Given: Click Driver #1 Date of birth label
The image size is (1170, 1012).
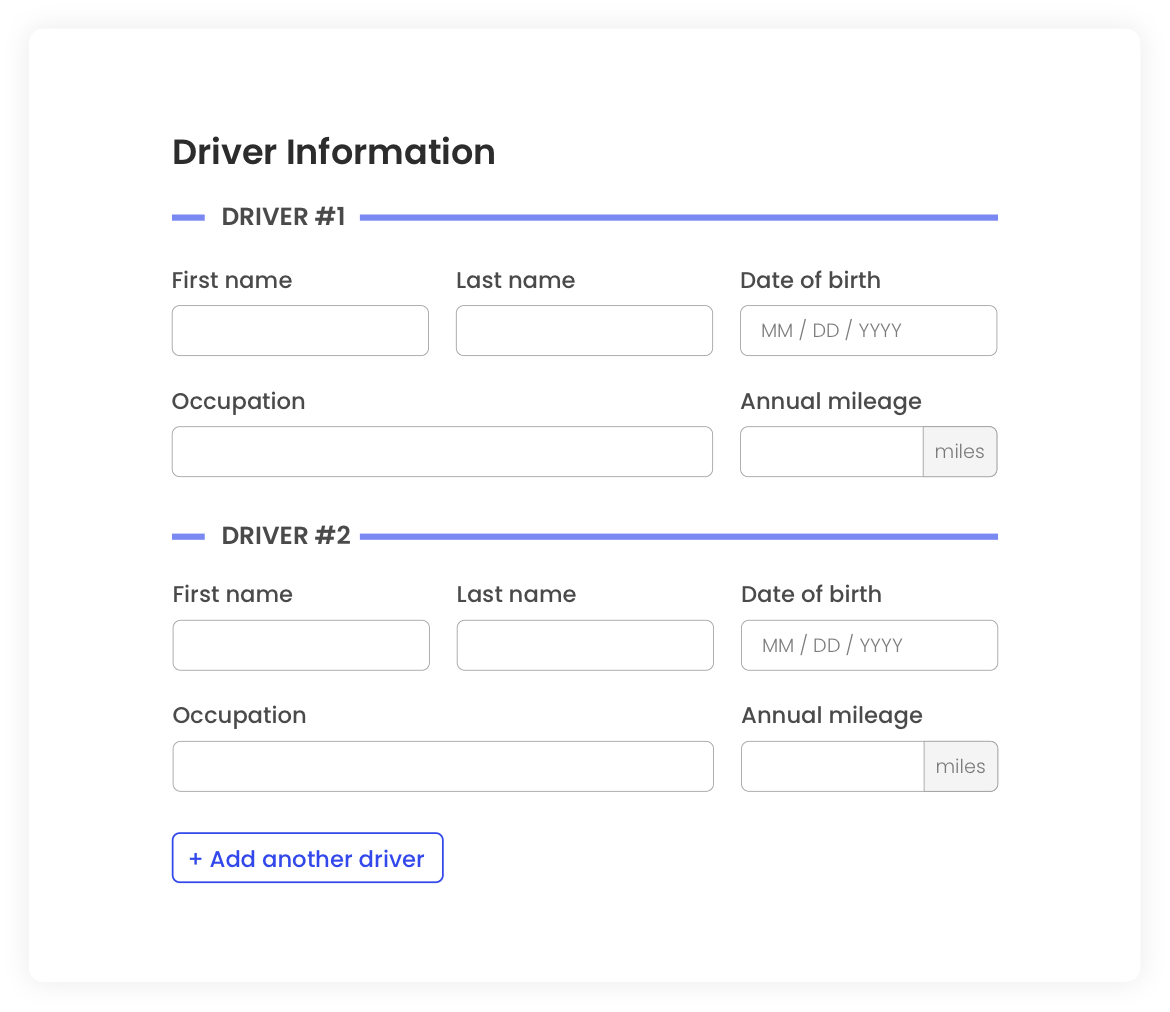Looking at the screenshot, I should tap(810, 280).
